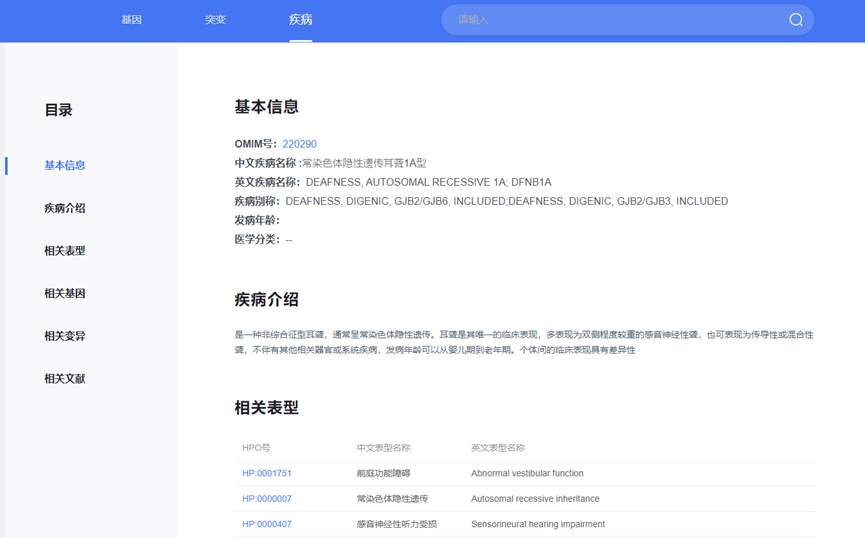Click Autosomal recessive inheritance cell

click(x=535, y=499)
